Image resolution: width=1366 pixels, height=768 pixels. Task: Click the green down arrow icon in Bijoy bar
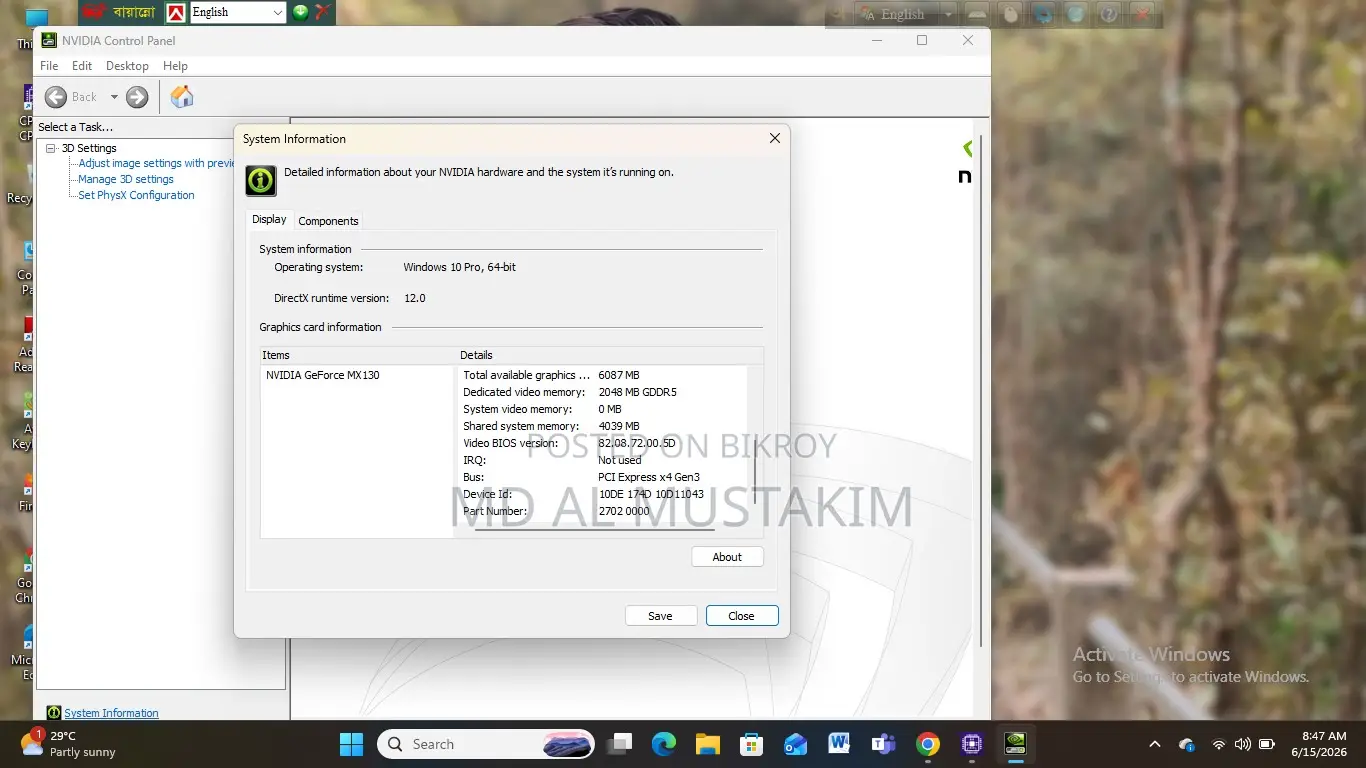coord(300,12)
